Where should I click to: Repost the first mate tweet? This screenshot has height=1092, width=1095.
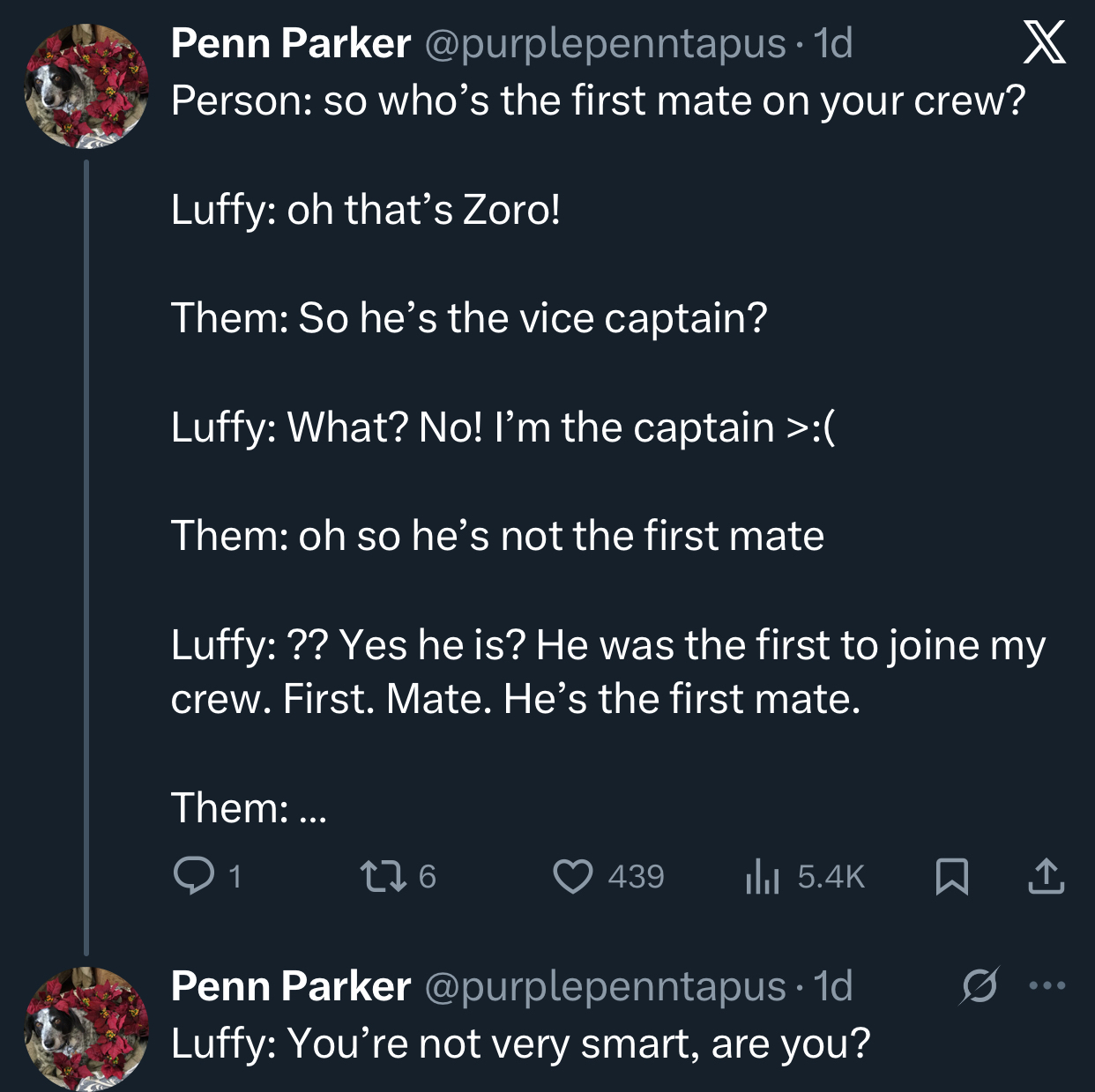coord(381,875)
